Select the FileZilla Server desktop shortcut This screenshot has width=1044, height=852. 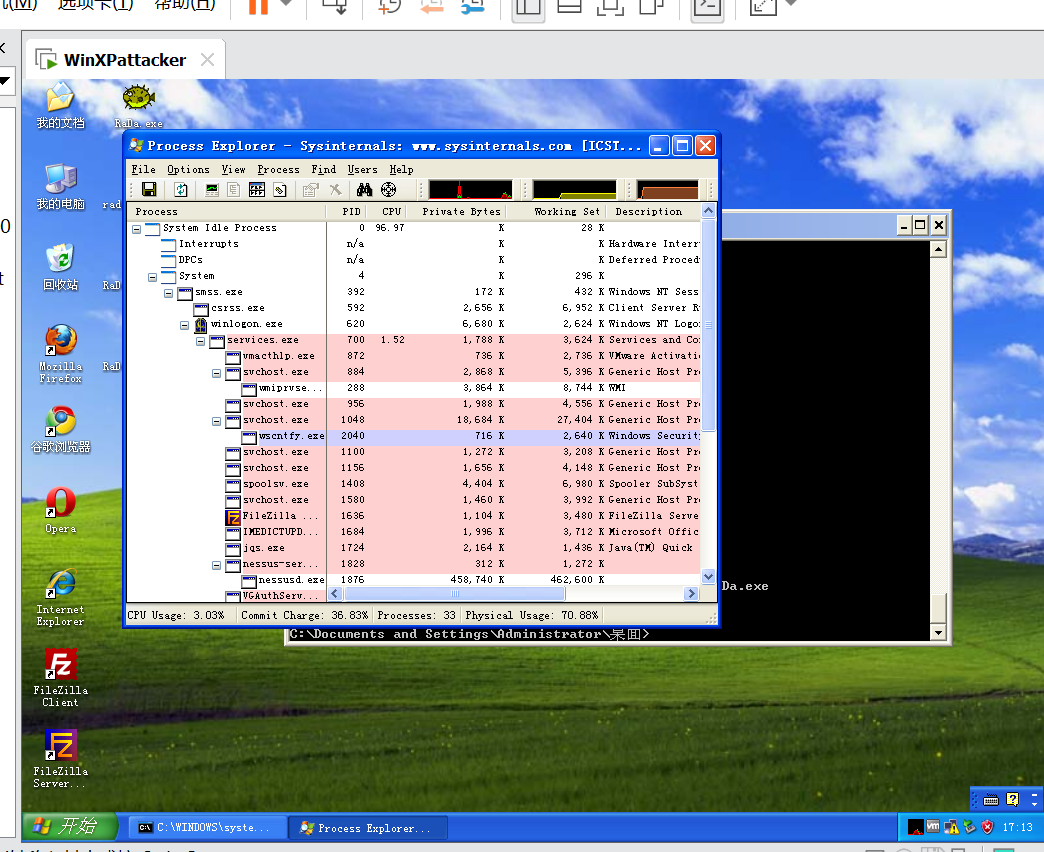point(60,759)
